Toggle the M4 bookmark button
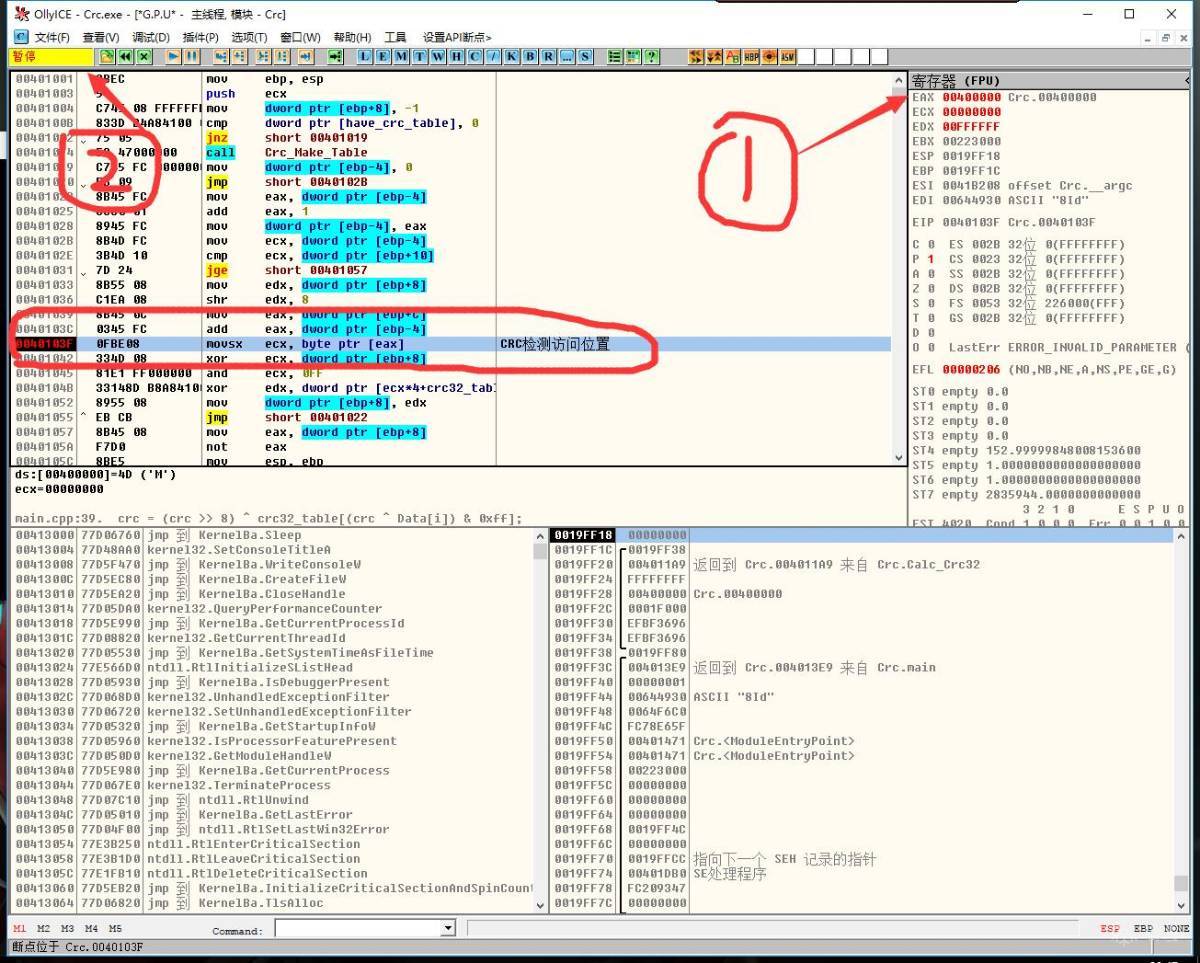 [x=91, y=929]
